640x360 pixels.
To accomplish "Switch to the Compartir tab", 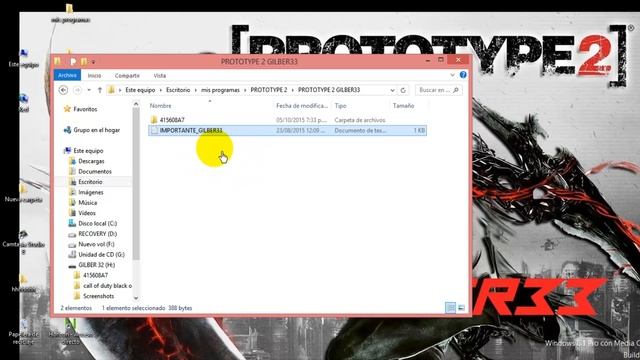I will [x=127, y=76].
